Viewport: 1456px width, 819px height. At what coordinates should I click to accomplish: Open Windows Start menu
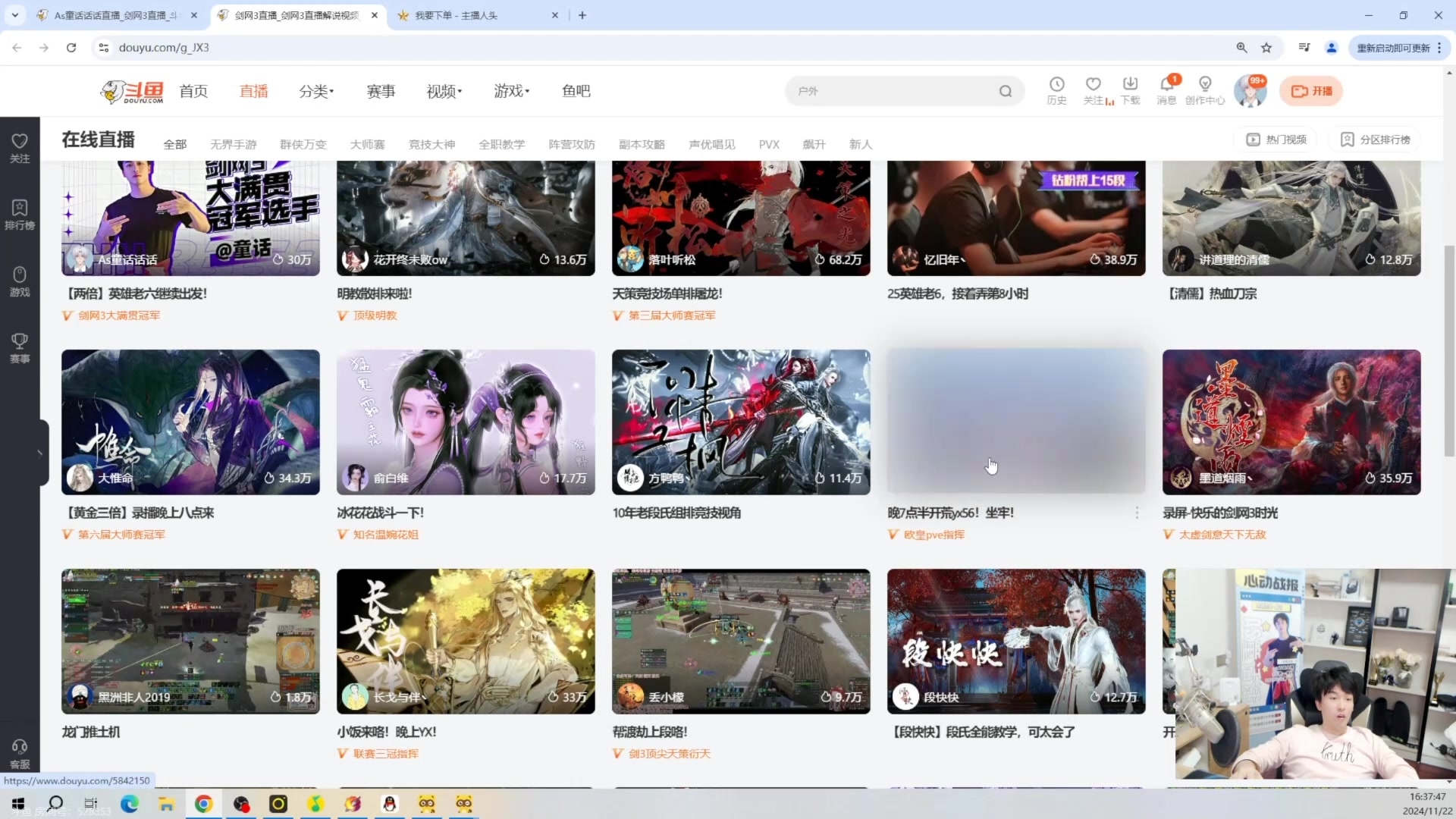click(x=18, y=804)
